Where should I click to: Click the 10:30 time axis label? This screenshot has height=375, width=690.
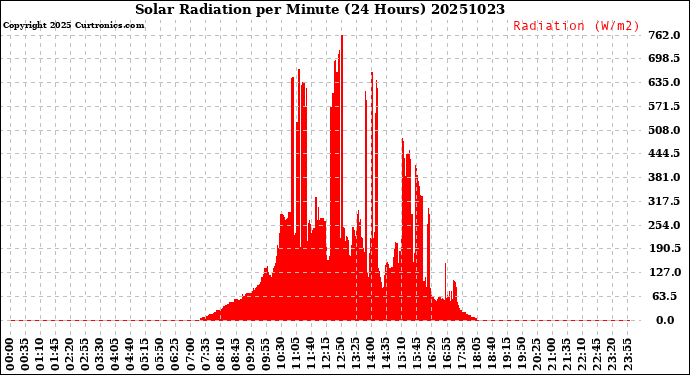point(280,355)
